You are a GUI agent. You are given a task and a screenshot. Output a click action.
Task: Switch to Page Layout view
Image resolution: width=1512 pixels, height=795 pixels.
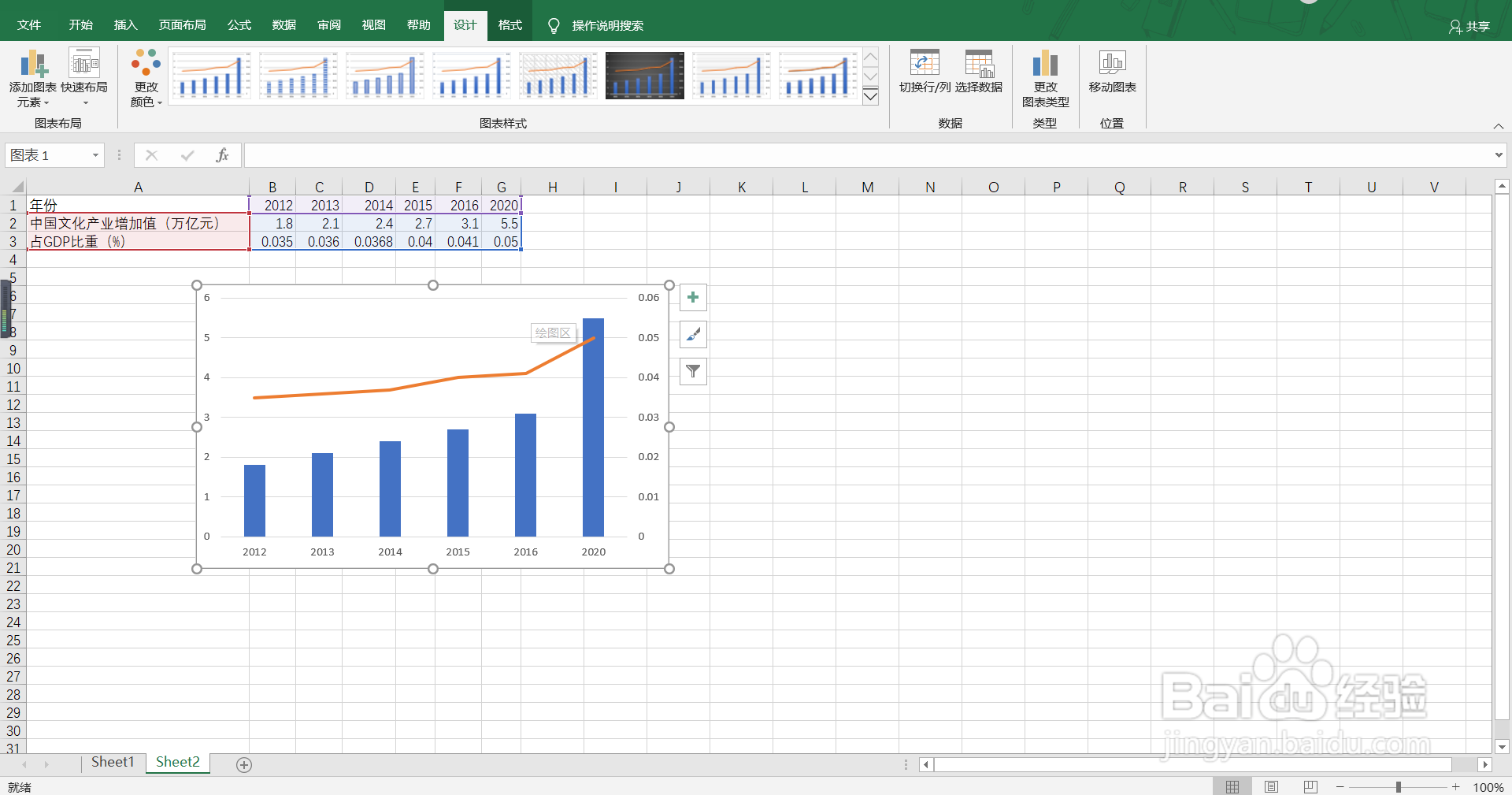[x=1271, y=787]
